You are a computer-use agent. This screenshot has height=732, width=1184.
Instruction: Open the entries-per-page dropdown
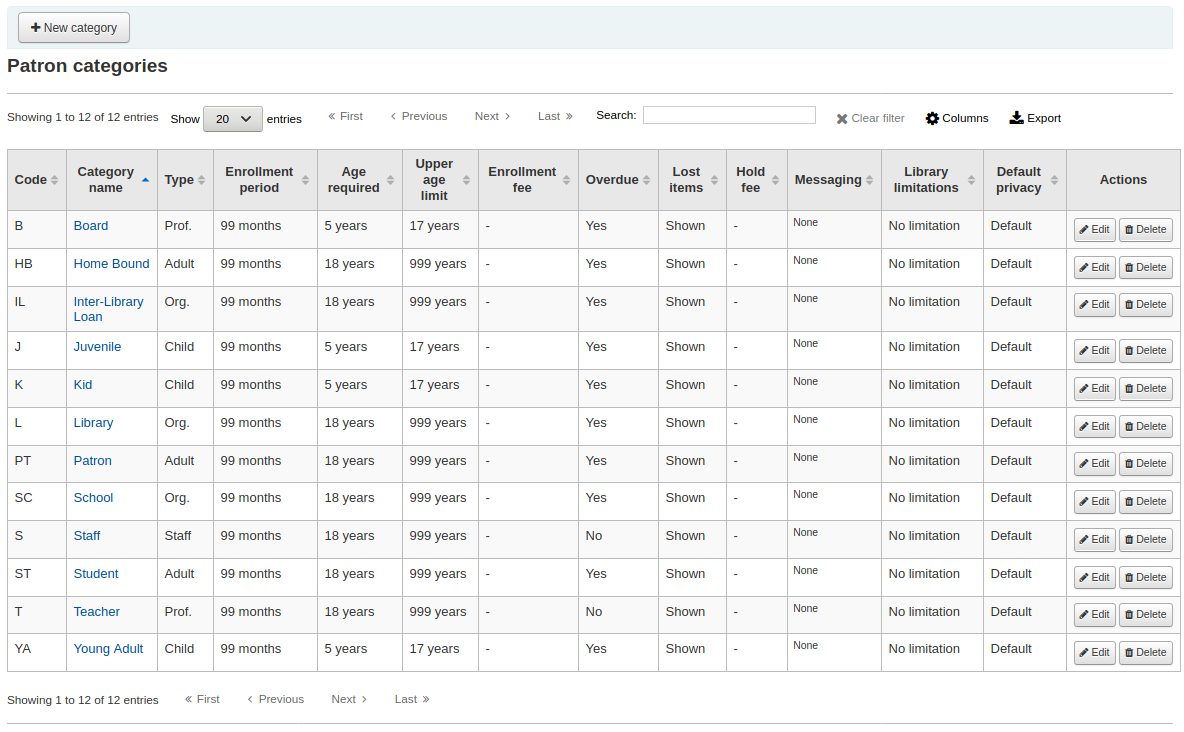[x=232, y=119]
